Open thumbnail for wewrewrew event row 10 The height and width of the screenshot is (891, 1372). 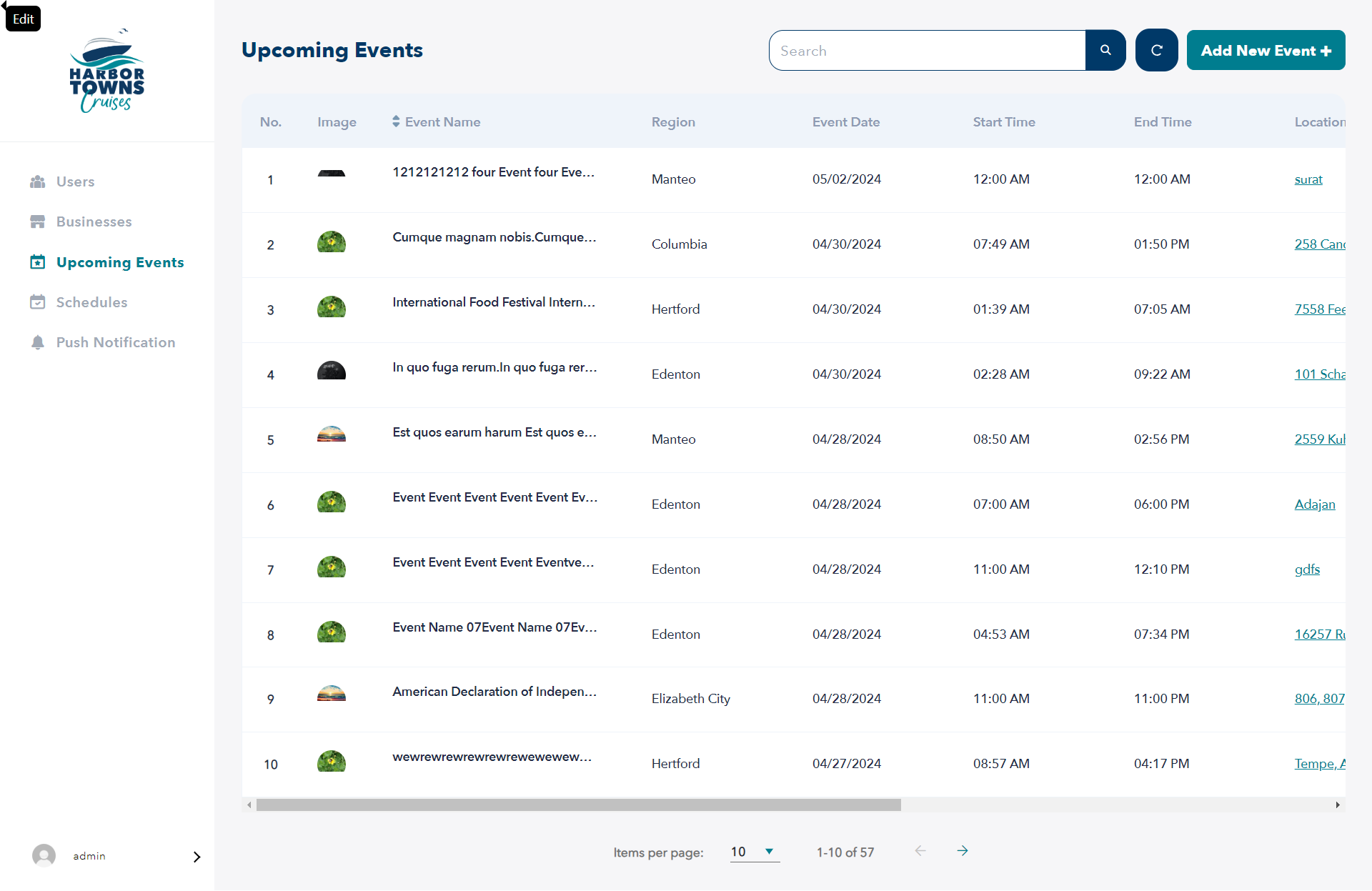pyautogui.click(x=332, y=761)
